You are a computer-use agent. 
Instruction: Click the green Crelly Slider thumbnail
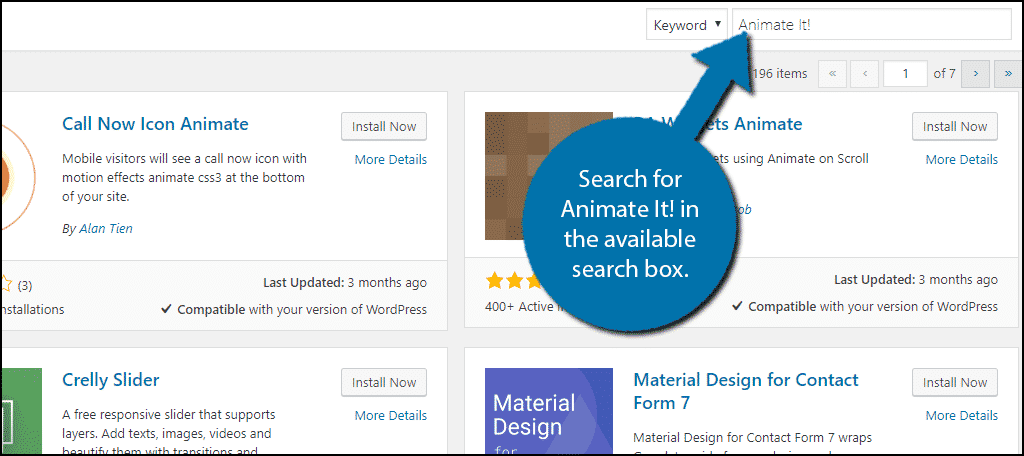pos(22,411)
